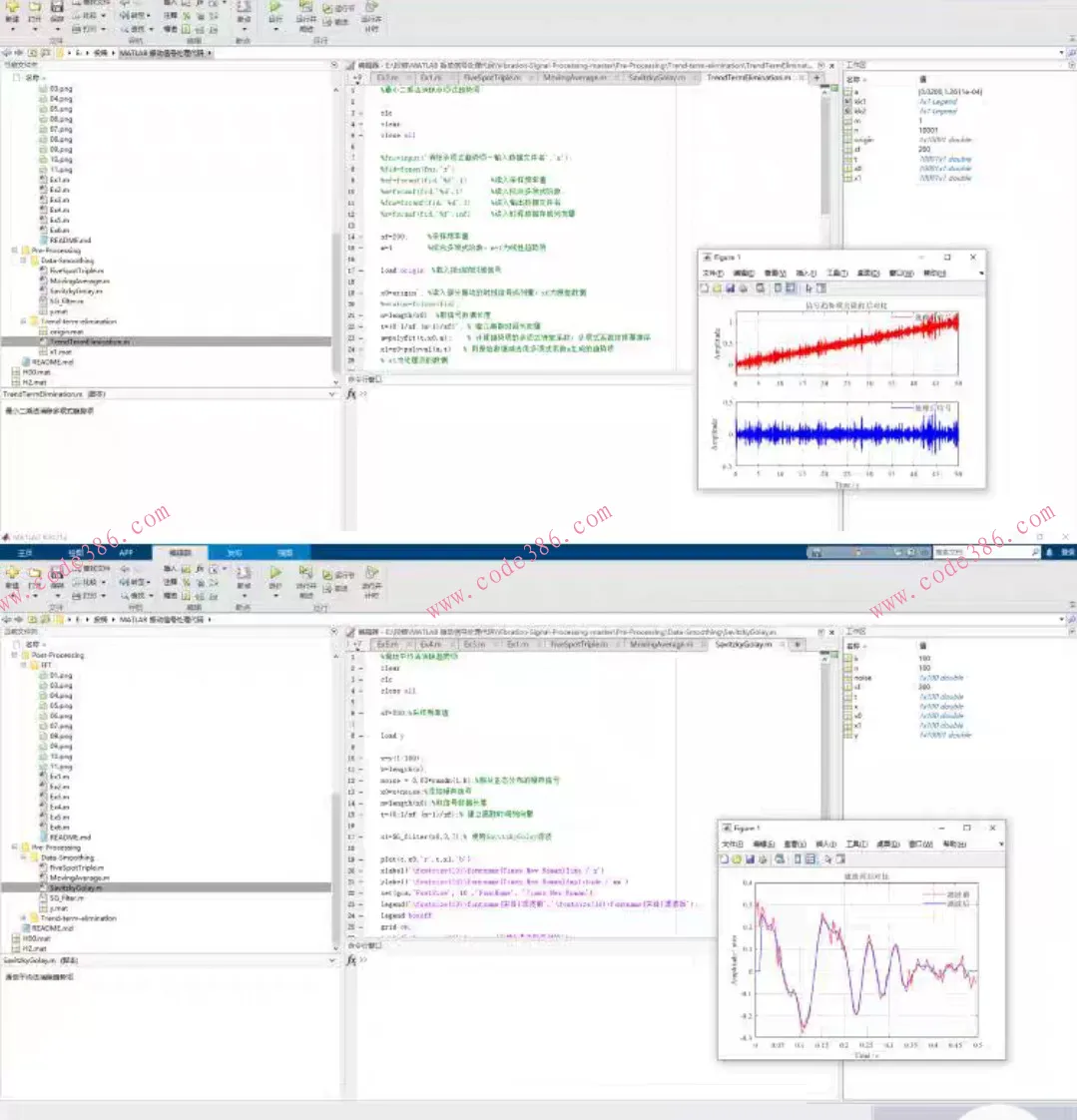Select the TrendTermElimination.m editor tab in upper window
The image size is (1077, 1120).
coord(749,77)
